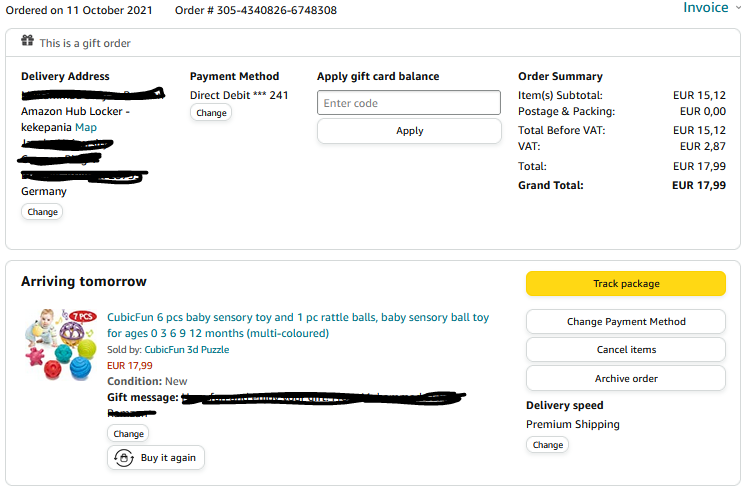Click the red 7 PCS badge
The image size is (744, 491).
click(82, 316)
